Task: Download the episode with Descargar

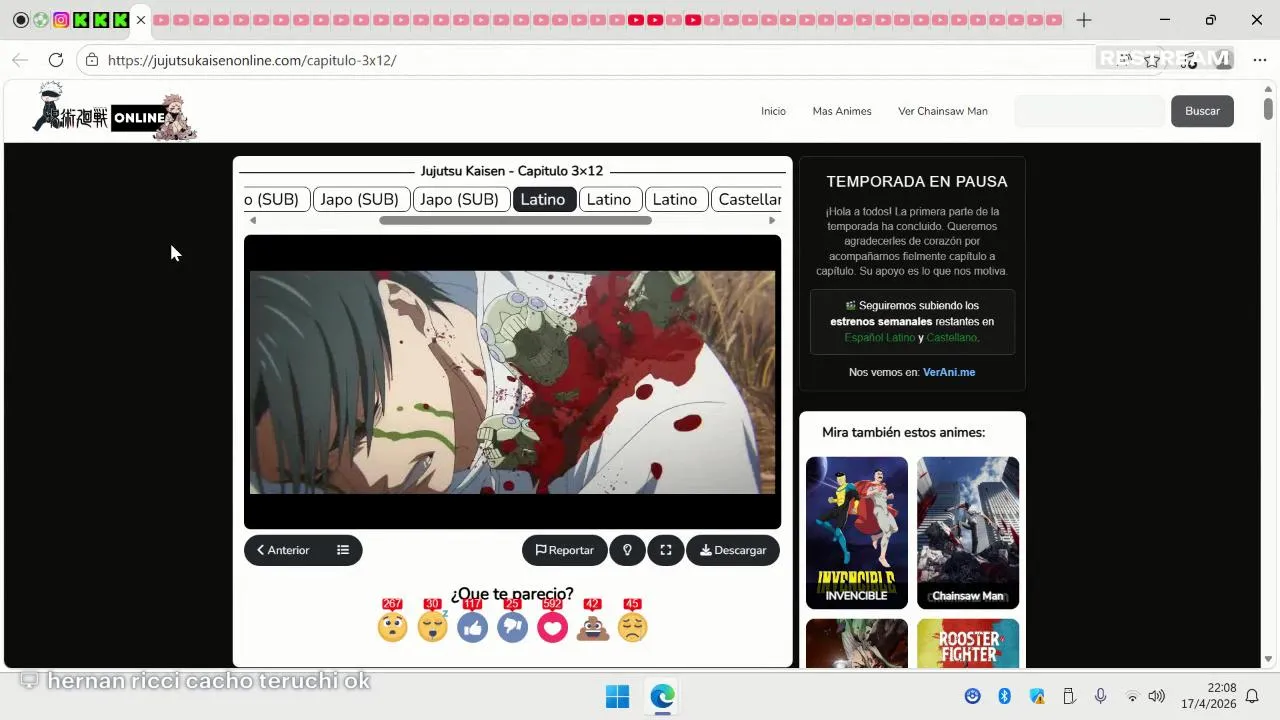Action: [733, 550]
